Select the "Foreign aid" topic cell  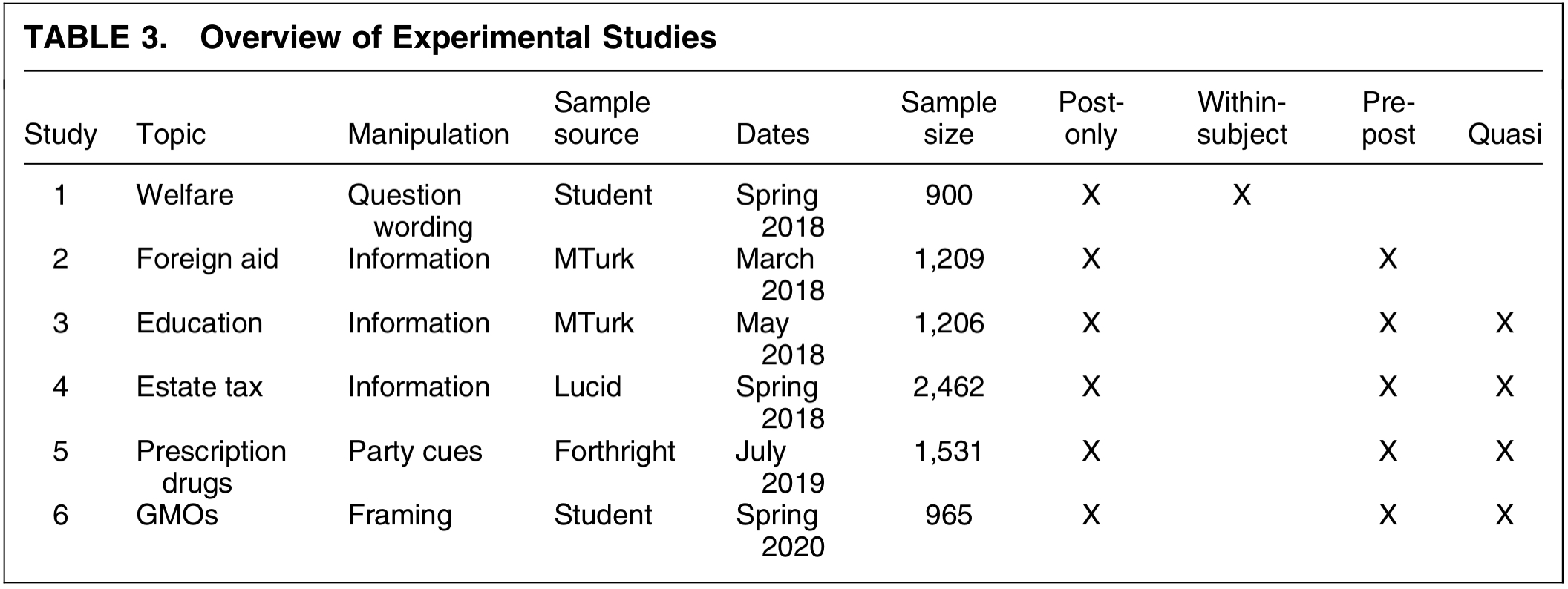[x=206, y=259]
